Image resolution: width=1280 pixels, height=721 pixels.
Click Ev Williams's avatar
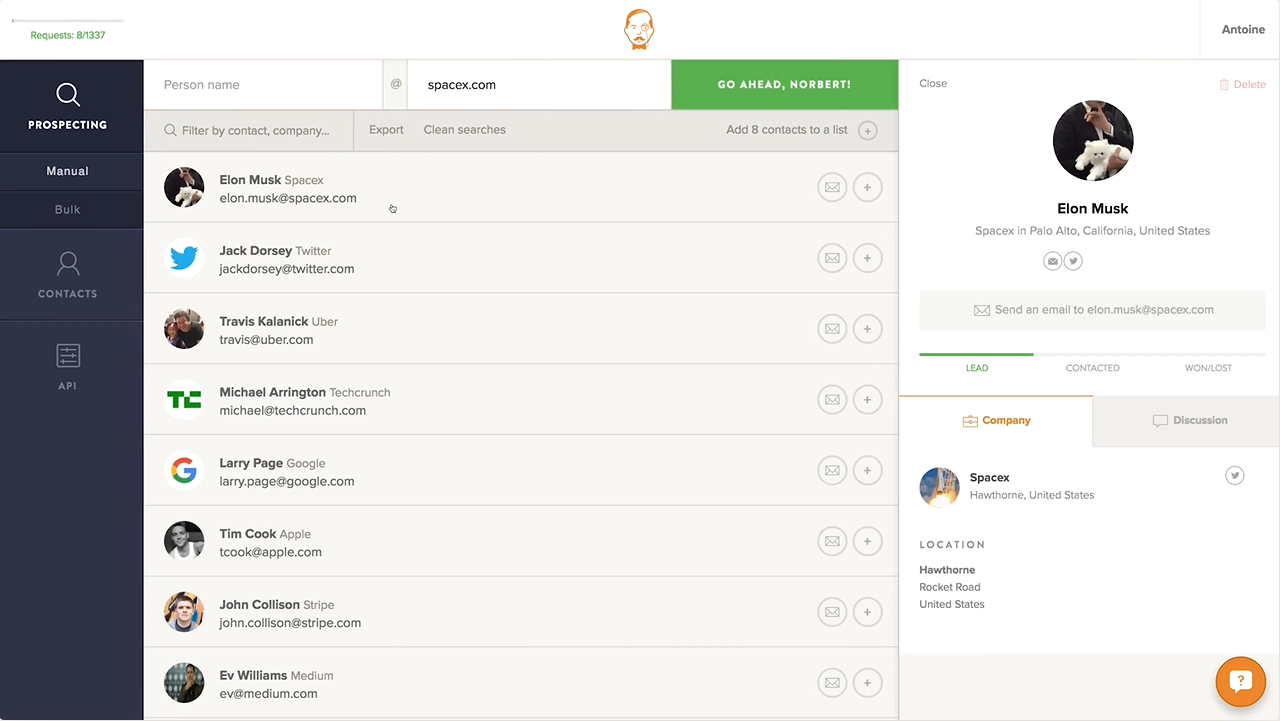tap(184, 683)
